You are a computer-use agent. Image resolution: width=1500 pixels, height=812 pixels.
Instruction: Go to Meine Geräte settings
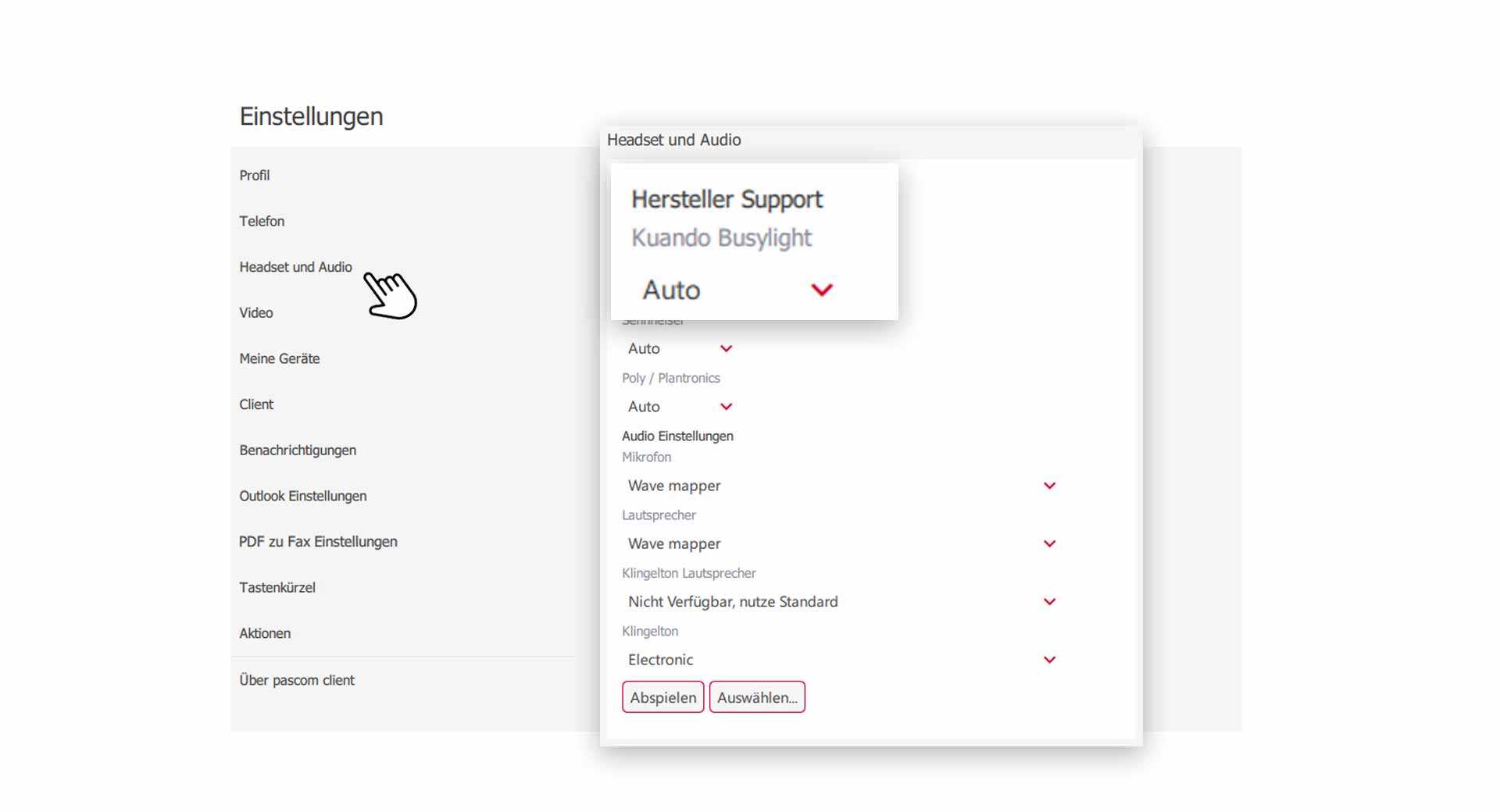tap(280, 358)
